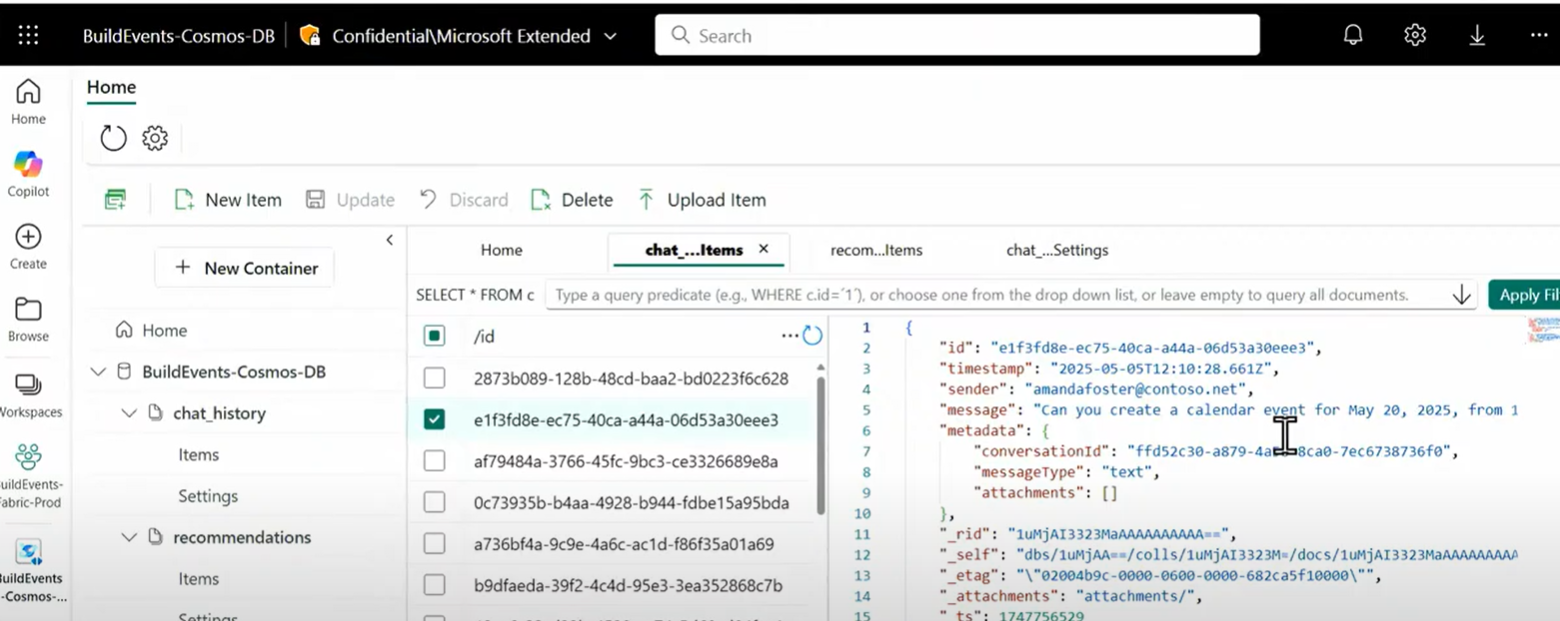The image size is (1560, 621).
Task: Click the BuildEvents-Cosmos-DB title in header
Action: [x=179, y=36]
